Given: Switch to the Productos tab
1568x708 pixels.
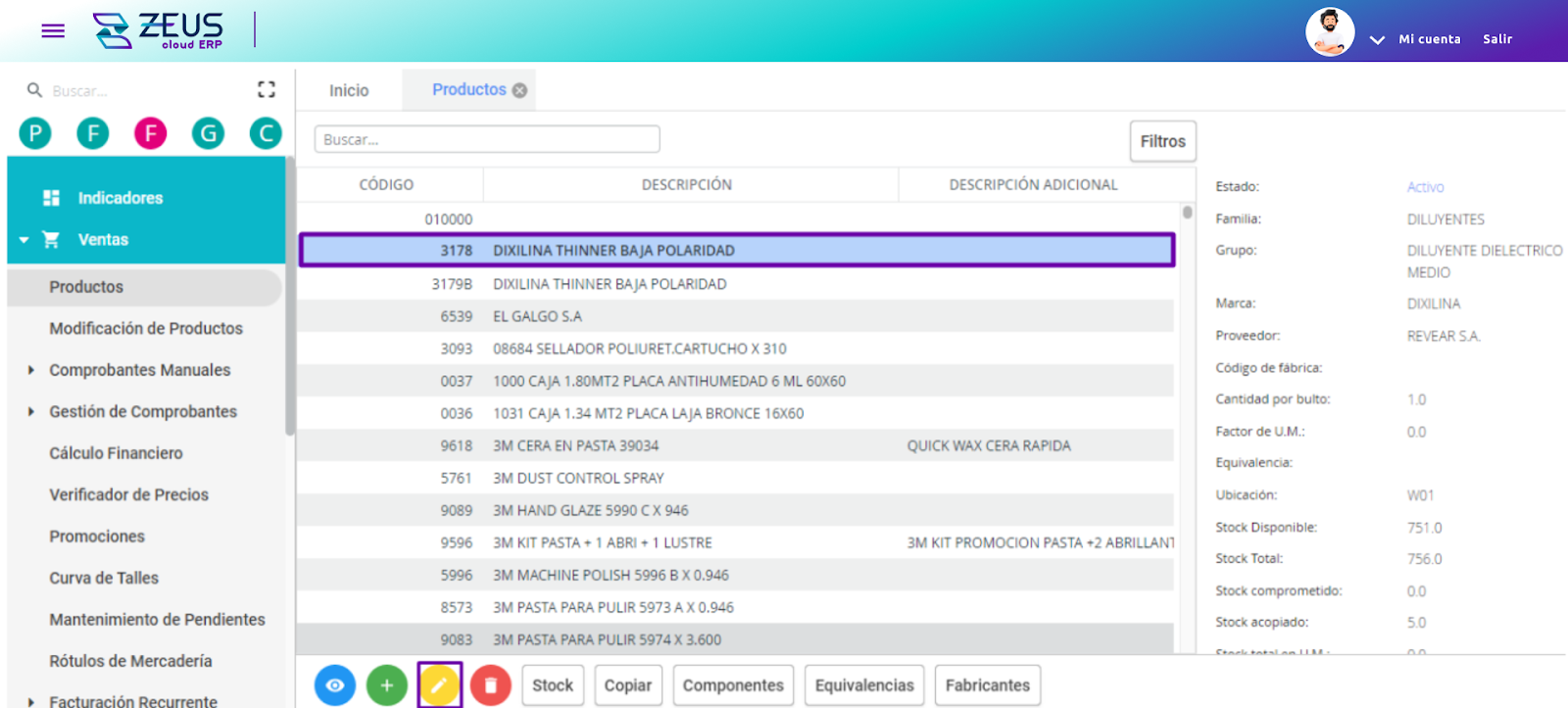Looking at the screenshot, I should [x=469, y=89].
